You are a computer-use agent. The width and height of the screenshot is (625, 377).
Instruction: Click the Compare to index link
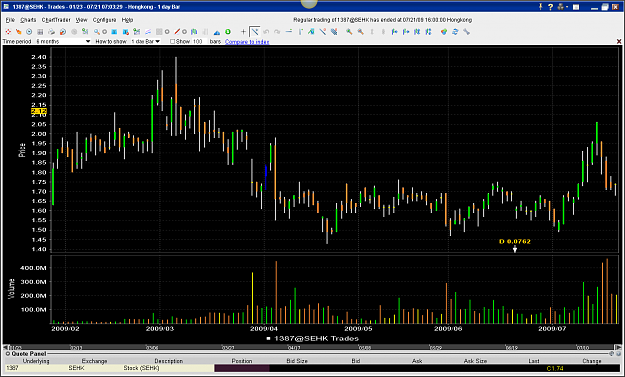point(247,41)
